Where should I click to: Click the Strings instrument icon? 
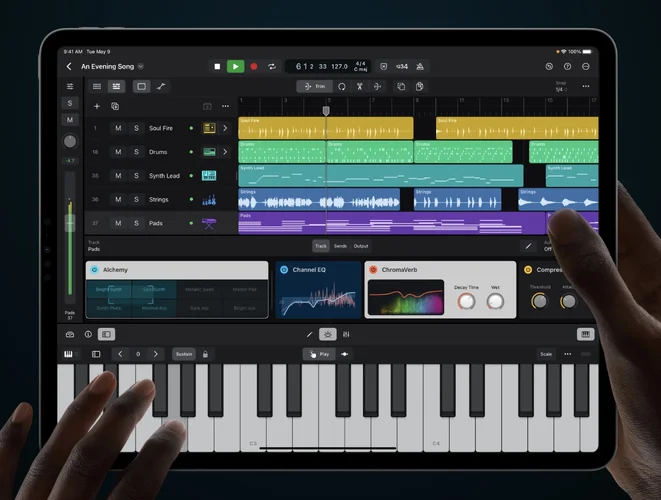coord(209,200)
